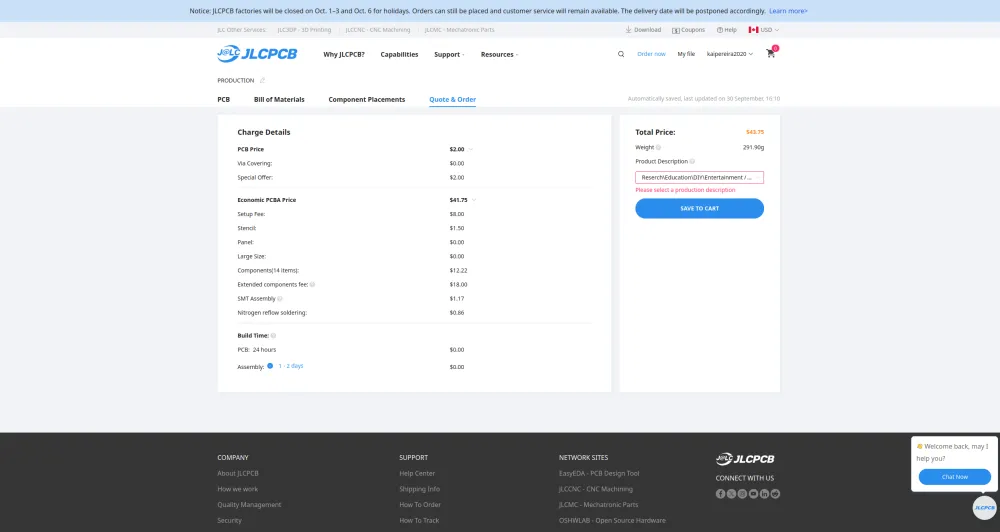Click the SMT Assembly info icon

[279, 299]
